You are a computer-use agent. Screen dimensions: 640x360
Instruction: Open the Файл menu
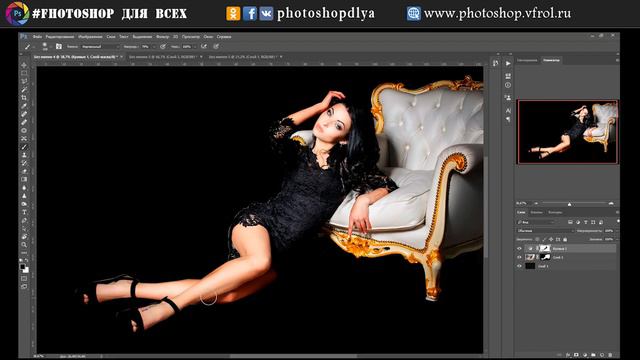click(37, 37)
